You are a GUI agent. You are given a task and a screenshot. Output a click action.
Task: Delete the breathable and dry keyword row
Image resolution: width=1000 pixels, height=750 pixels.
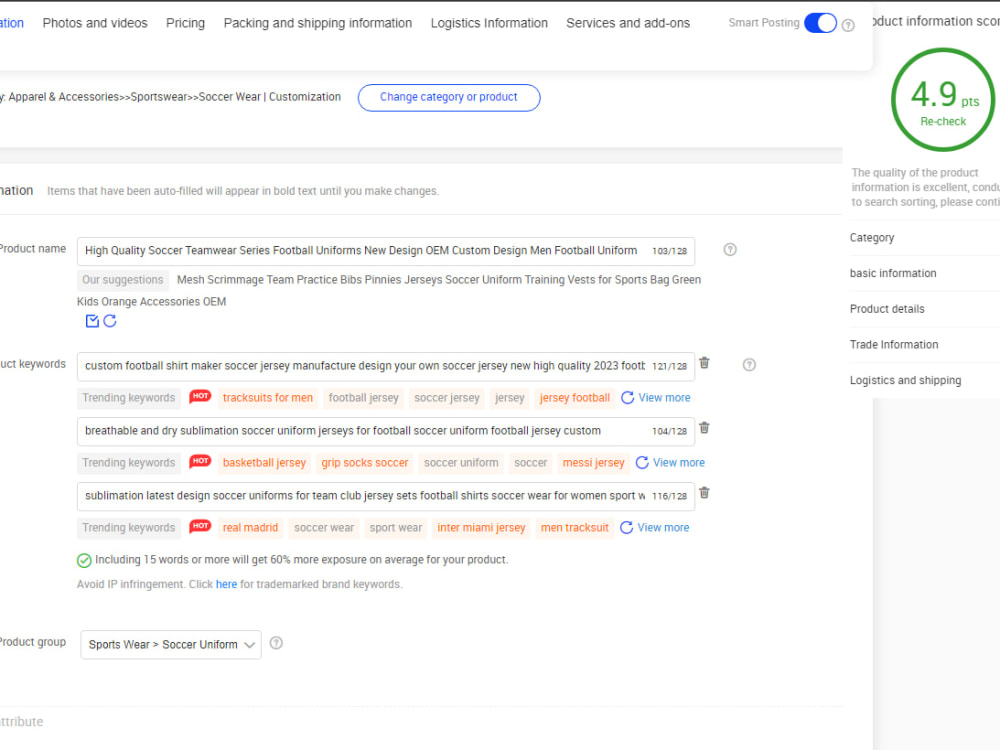(704, 428)
